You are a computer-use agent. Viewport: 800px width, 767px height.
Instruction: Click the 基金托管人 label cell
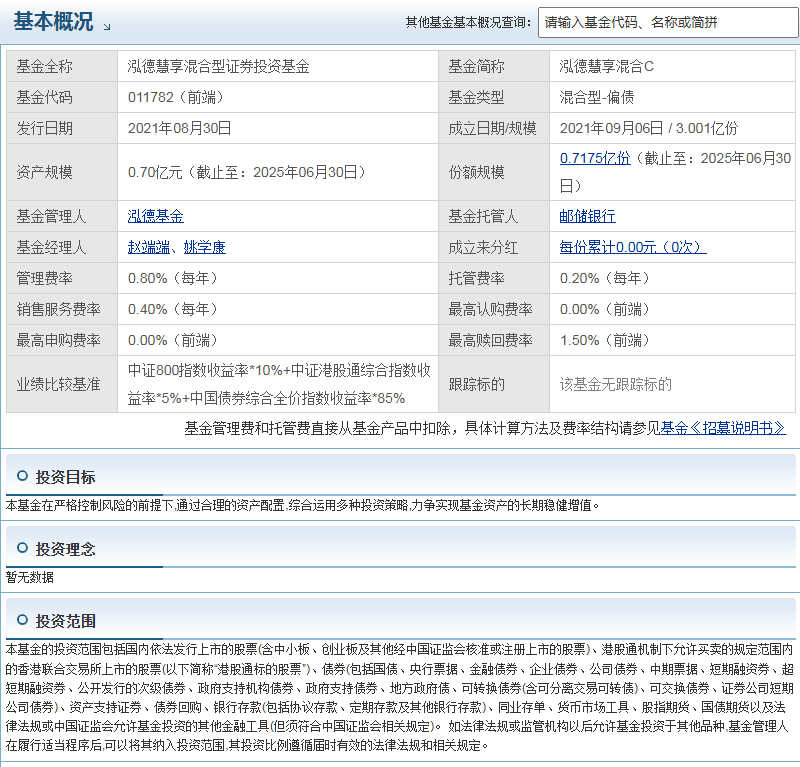[x=494, y=216]
